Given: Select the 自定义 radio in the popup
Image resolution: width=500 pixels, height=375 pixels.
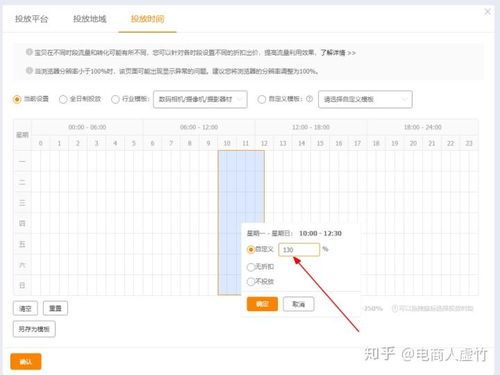Looking at the screenshot, I should [251, 249].
